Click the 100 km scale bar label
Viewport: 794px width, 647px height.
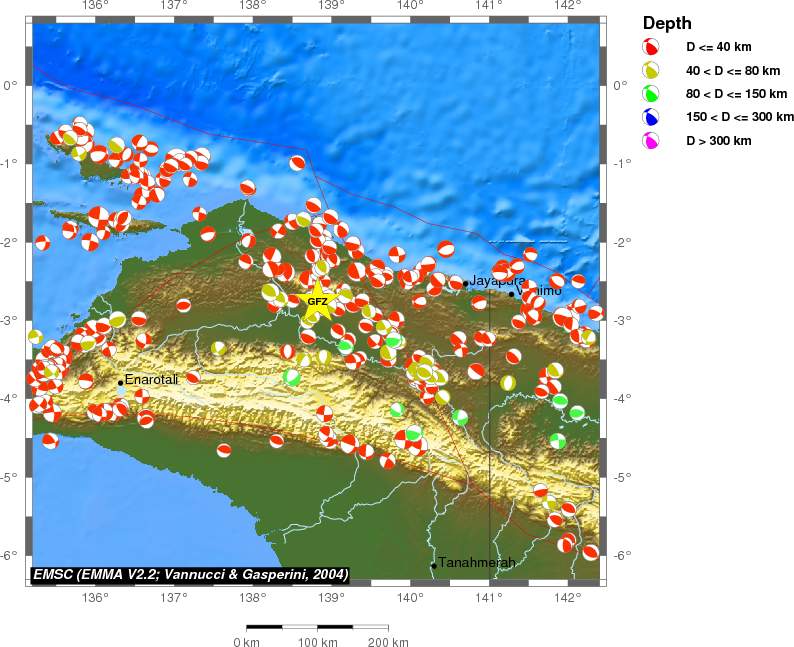pos(317,641)
